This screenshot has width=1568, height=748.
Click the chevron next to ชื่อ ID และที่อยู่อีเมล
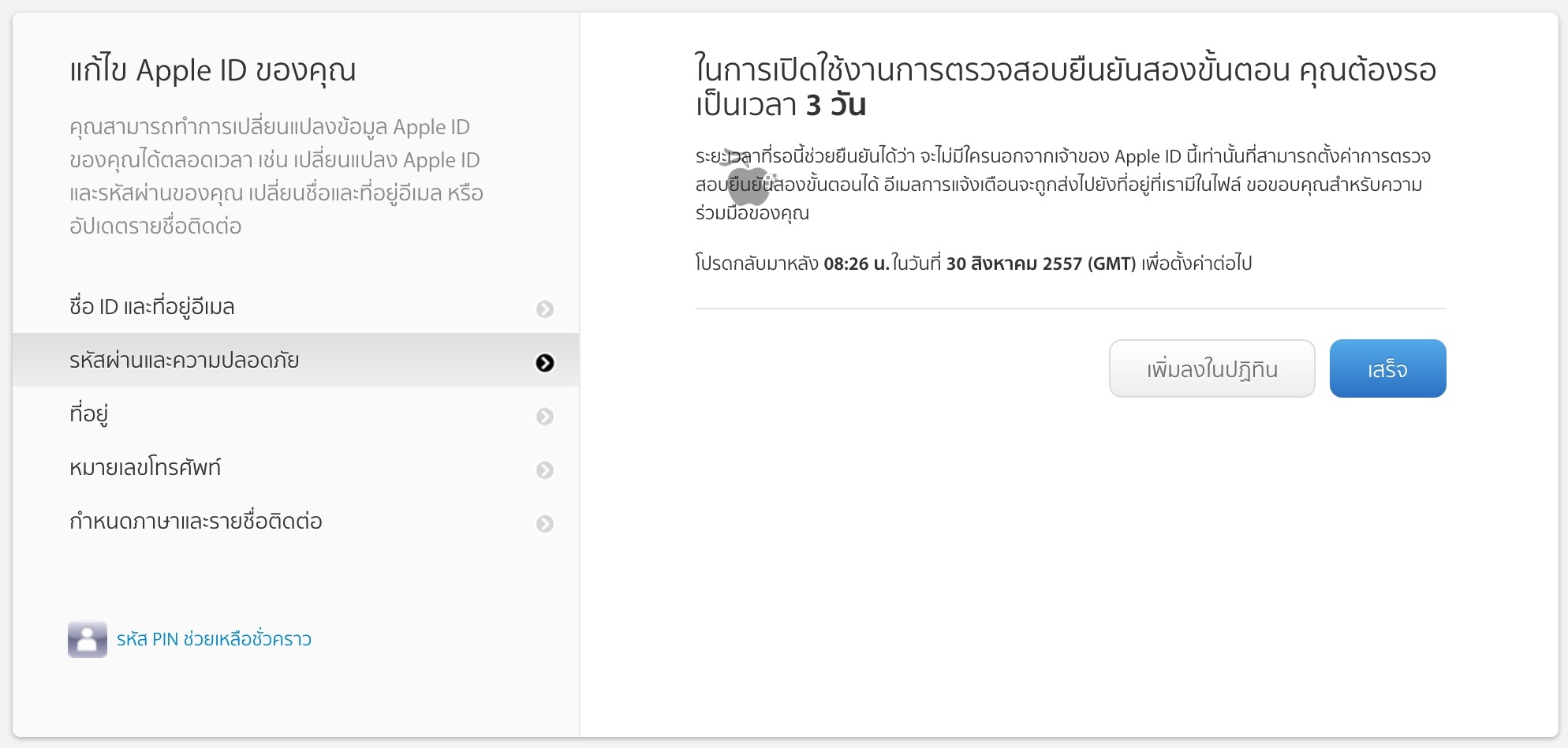[x=545, y=309]
